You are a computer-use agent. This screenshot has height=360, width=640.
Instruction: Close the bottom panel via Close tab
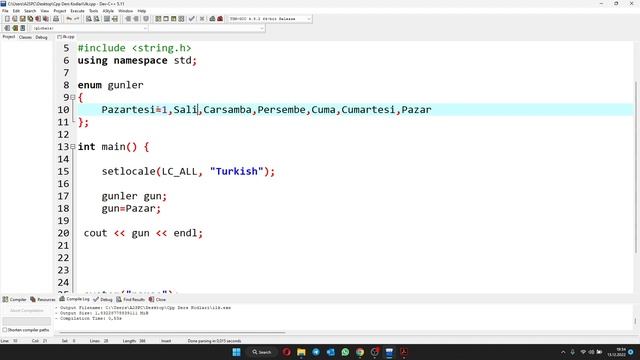(x=158, y=300)
